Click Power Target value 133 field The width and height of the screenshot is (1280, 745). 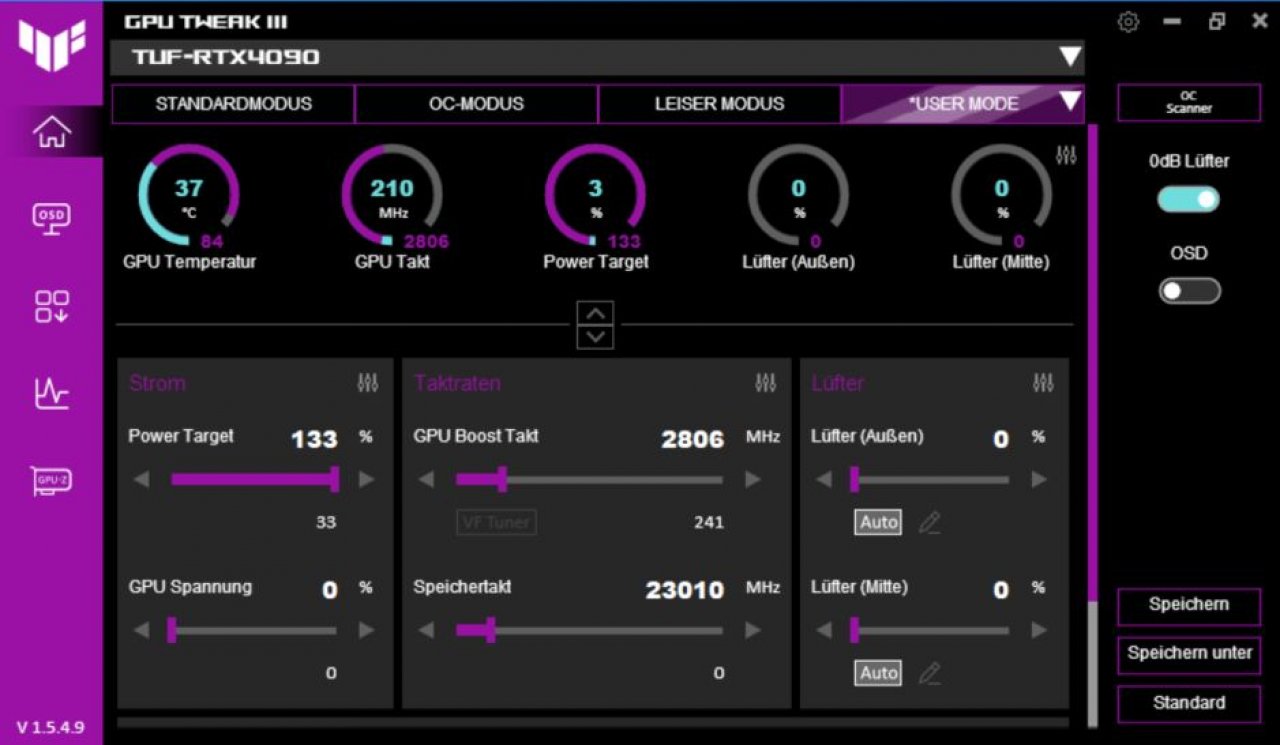point(314,439)
